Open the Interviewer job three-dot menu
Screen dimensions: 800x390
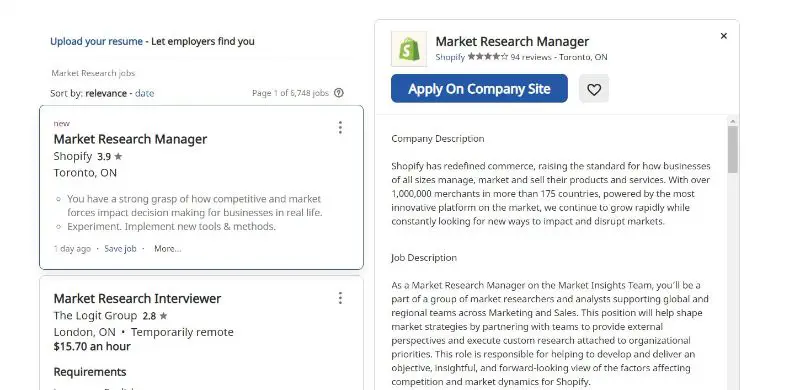coord(340,298)
